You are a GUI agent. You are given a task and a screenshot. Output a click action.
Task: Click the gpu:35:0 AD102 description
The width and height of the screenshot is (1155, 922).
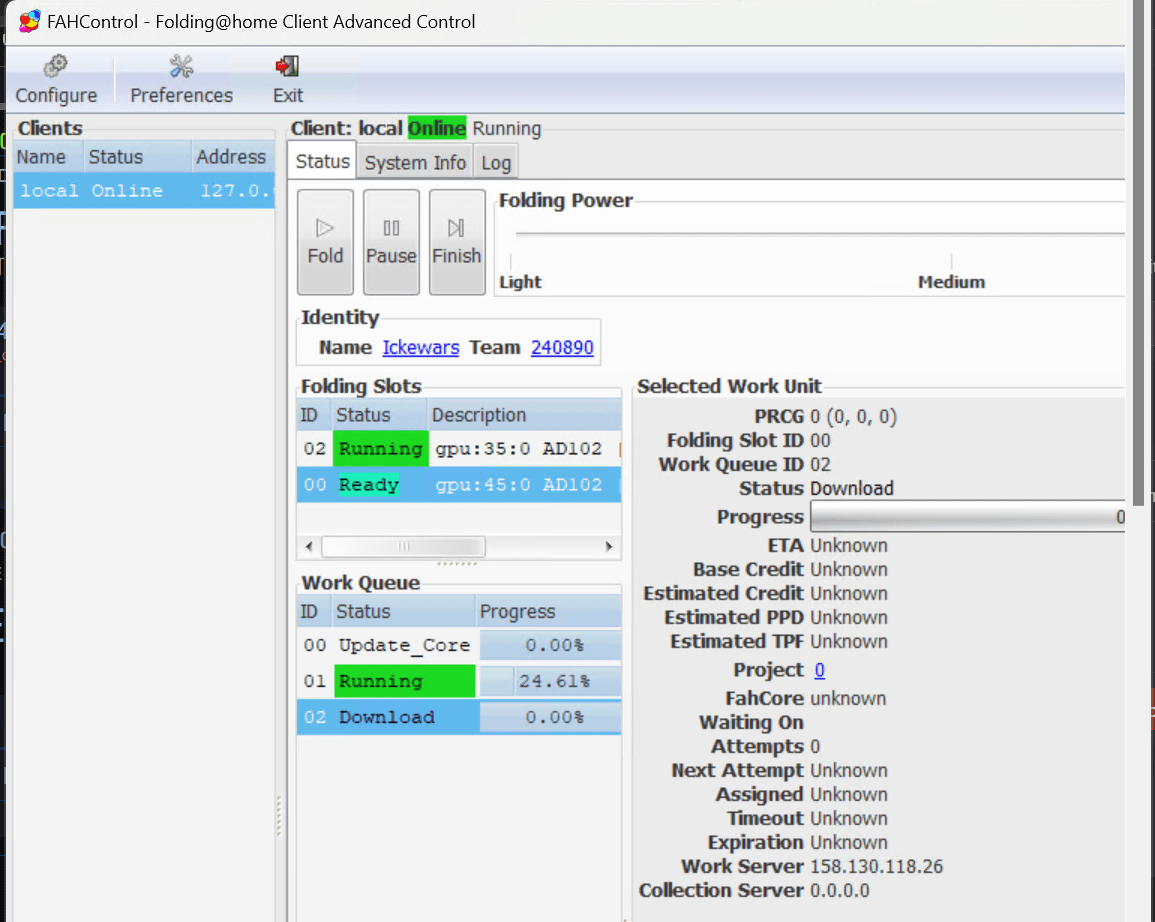coord(519,448)
